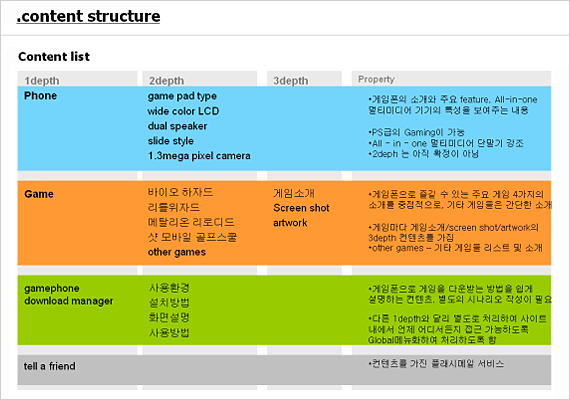Image resolution: width=570 pixels, height=400 pixels.
Task: Click the game pad type entry
Action: (x=182, y=96)
